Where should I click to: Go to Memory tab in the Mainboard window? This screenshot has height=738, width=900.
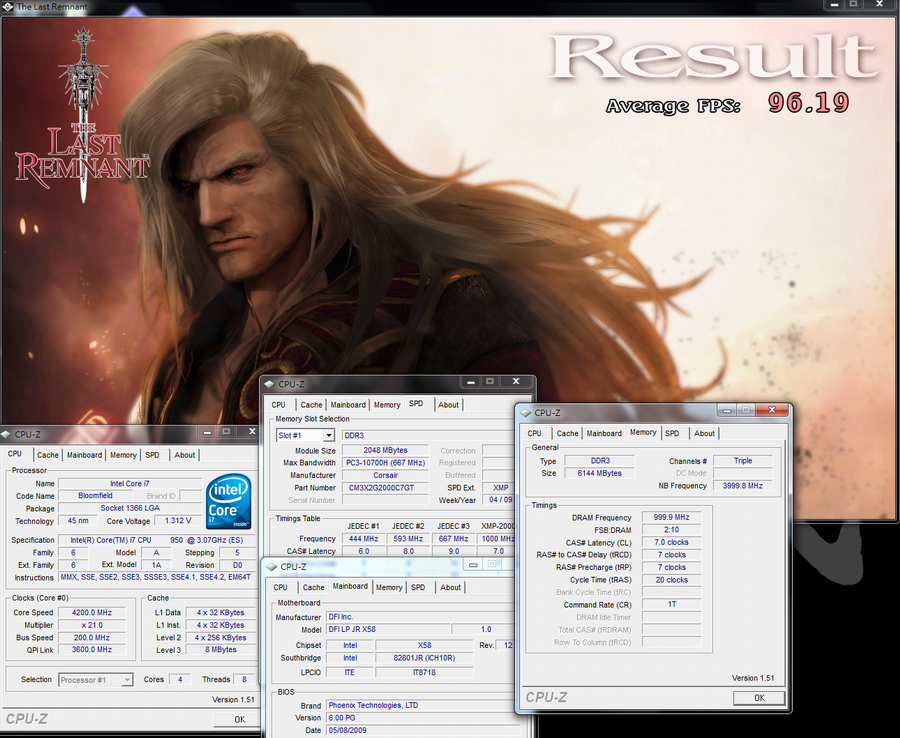pos(389,587)
